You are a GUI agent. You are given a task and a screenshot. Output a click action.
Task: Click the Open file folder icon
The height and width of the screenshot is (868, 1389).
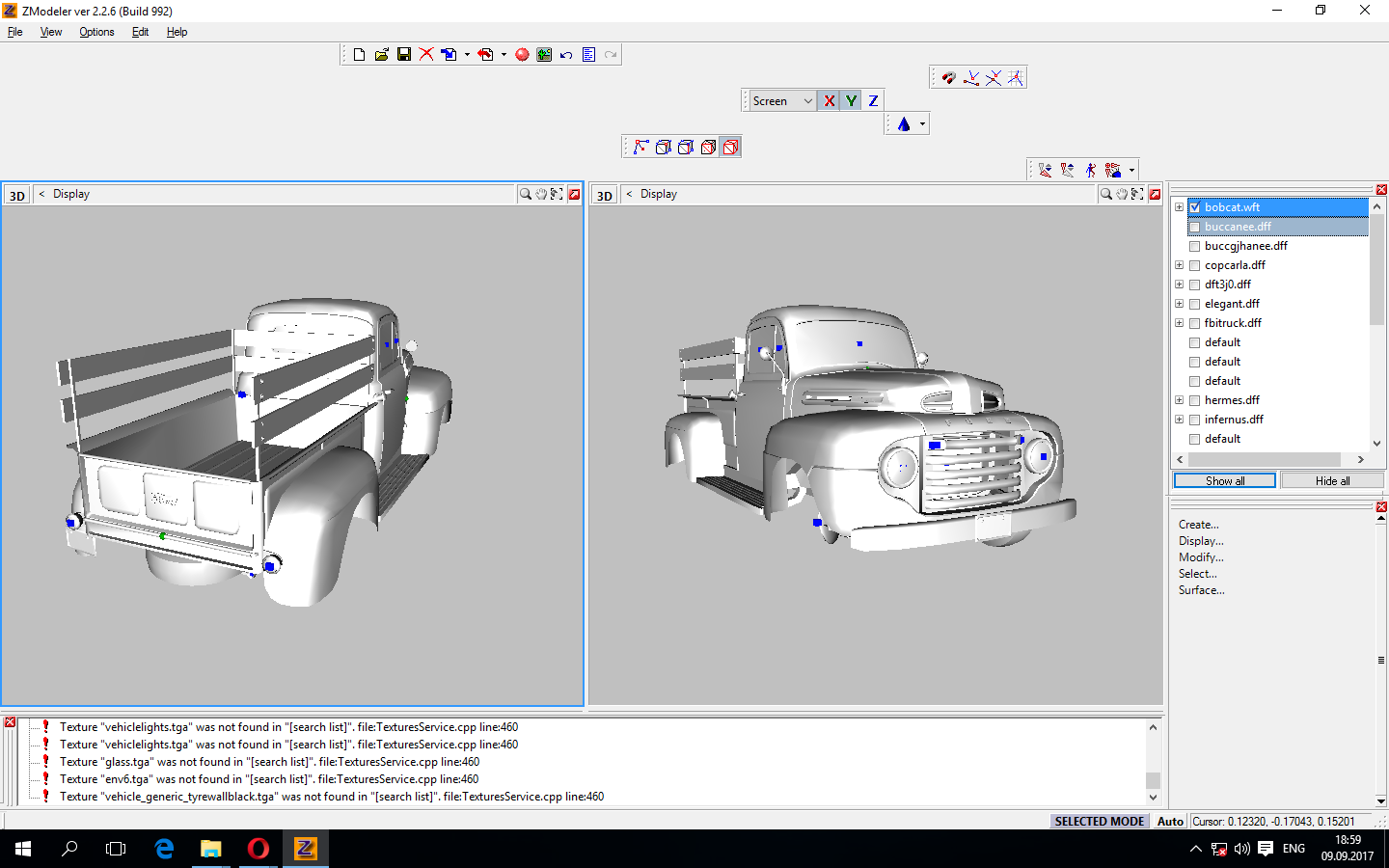pos(382,55)
